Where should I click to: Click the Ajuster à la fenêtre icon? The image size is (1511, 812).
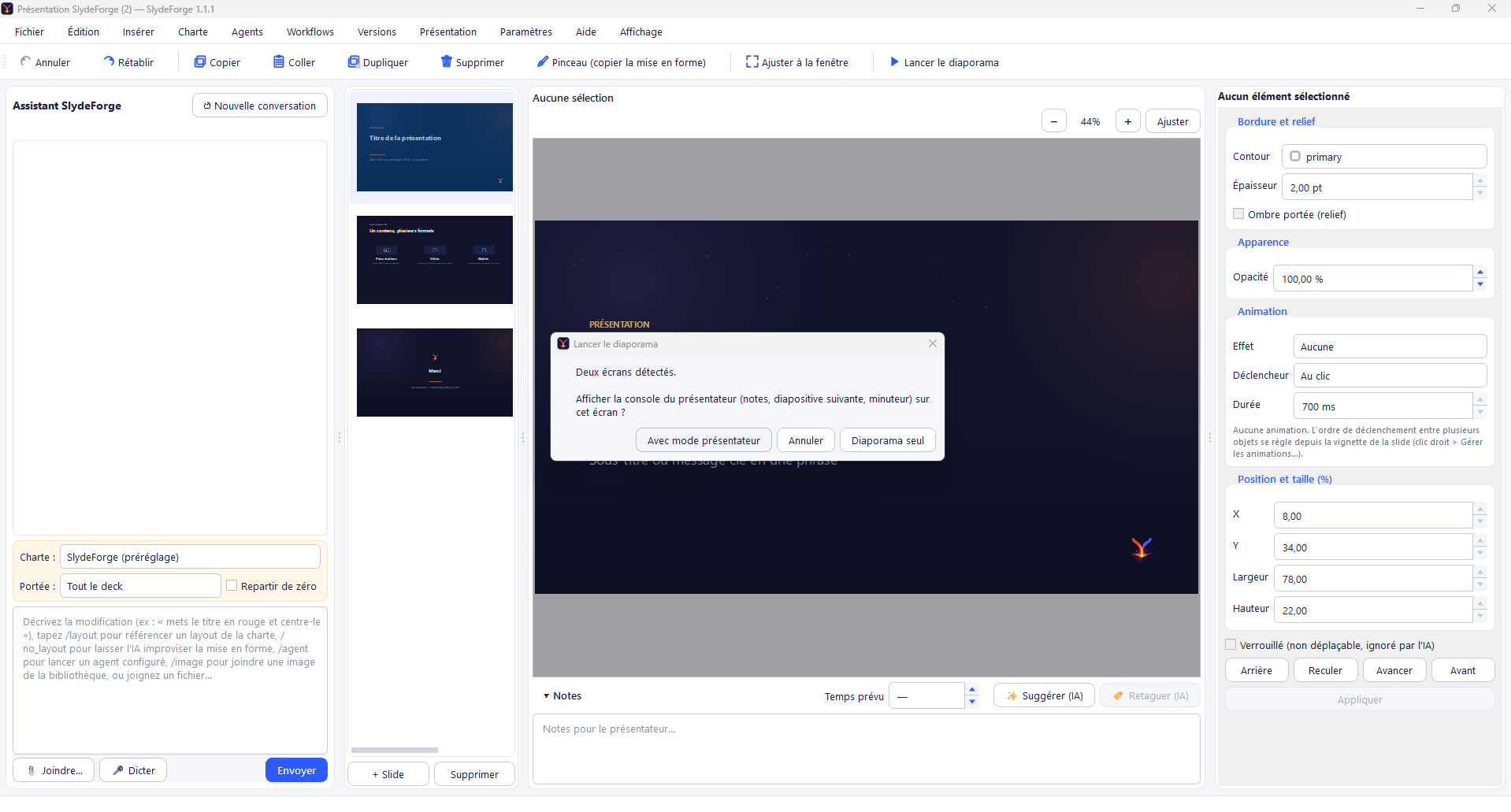pos(752,61)
